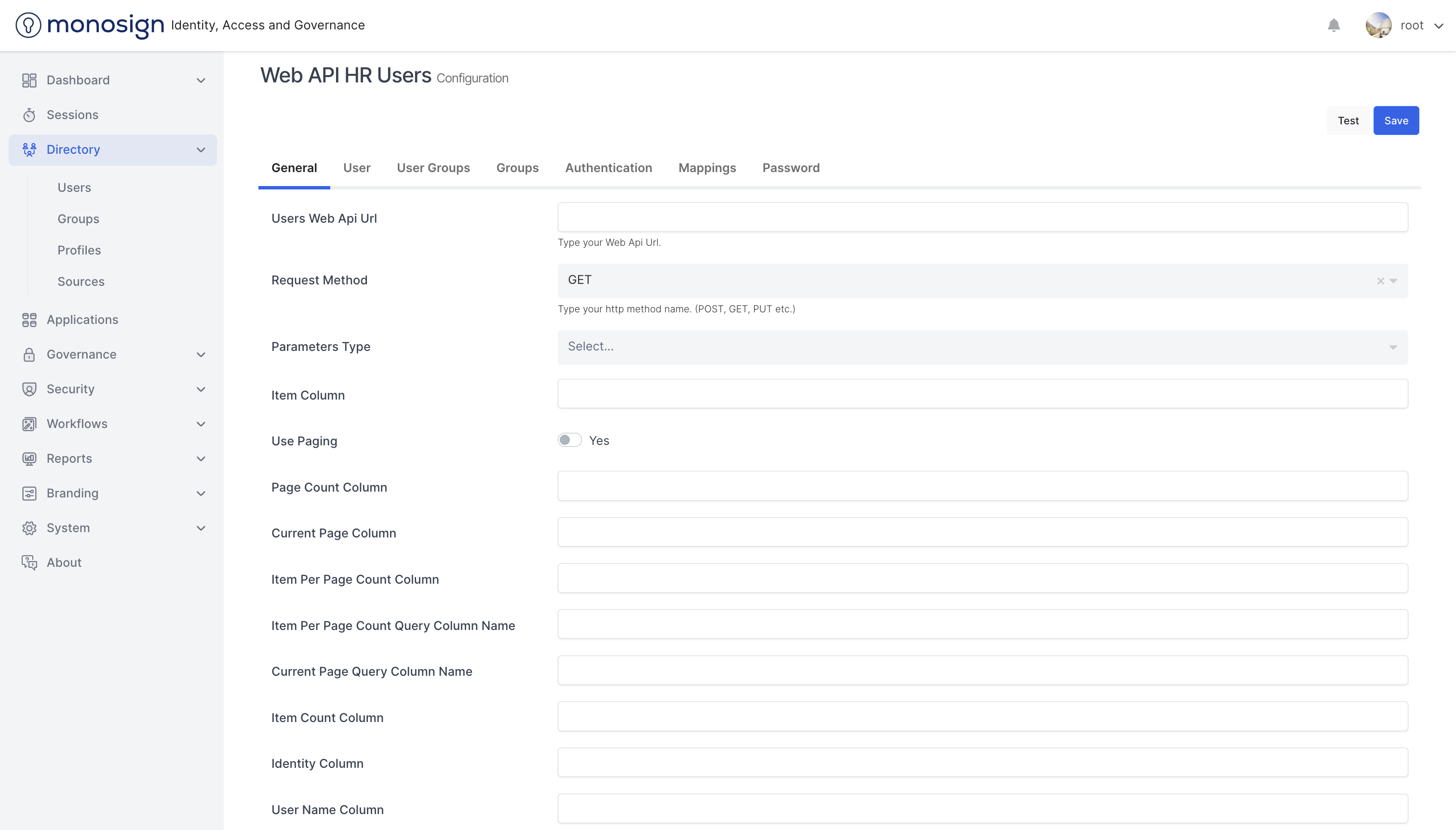Expand the Workflows menu chevron
The height and width of the screenshot is (830, 1456).
(x=201, y=424)
